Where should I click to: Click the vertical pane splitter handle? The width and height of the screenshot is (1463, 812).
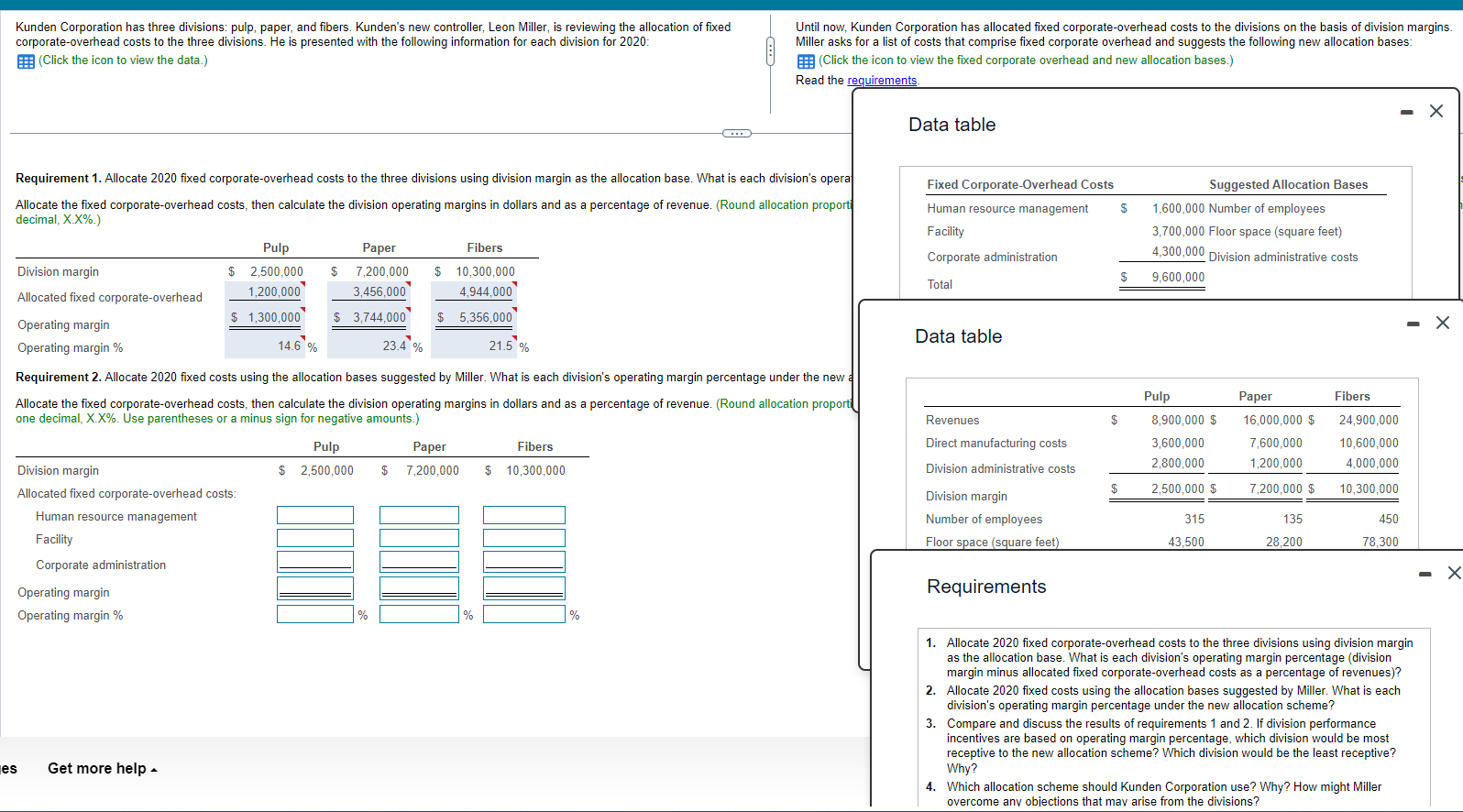[x=770, y=52]
